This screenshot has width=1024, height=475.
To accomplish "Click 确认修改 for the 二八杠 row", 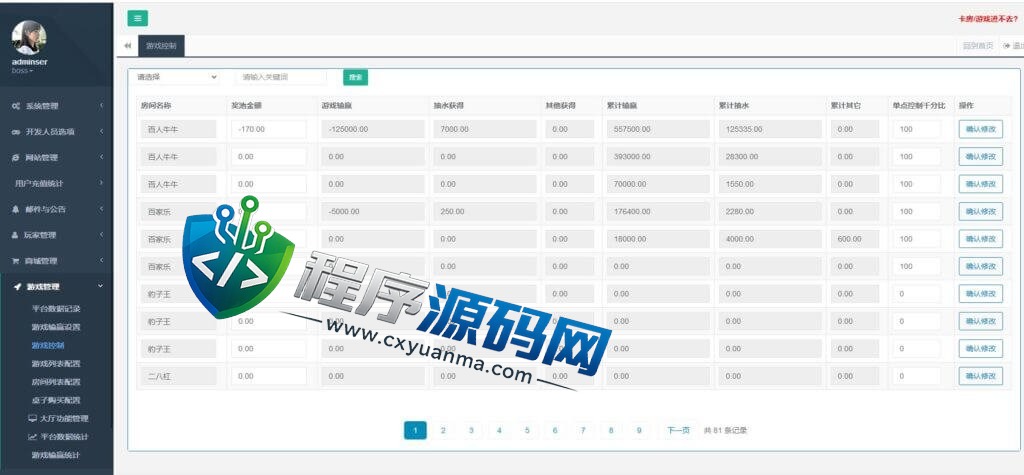I will click(x=980, y=376).
